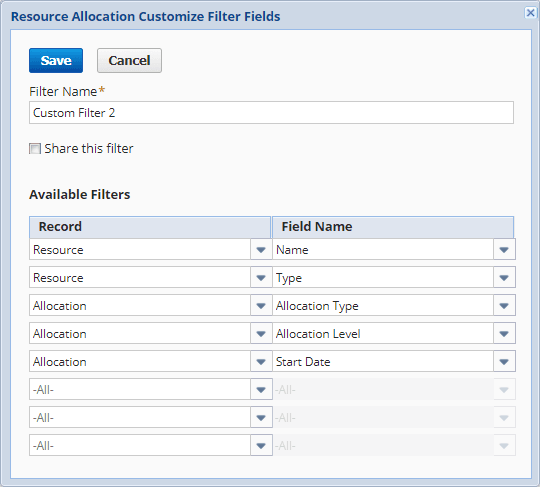540x487 pixels.
Task: Open Record dropdown in the Type row
Action: point(261,277)
